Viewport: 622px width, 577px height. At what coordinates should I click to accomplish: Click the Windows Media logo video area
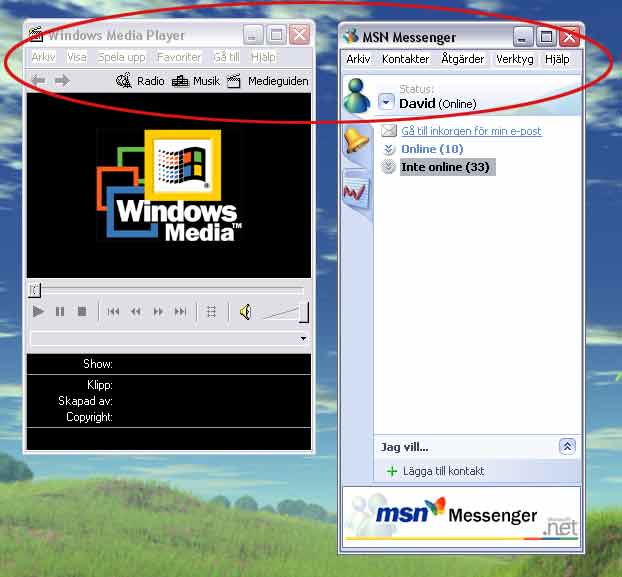click(169, 185)
